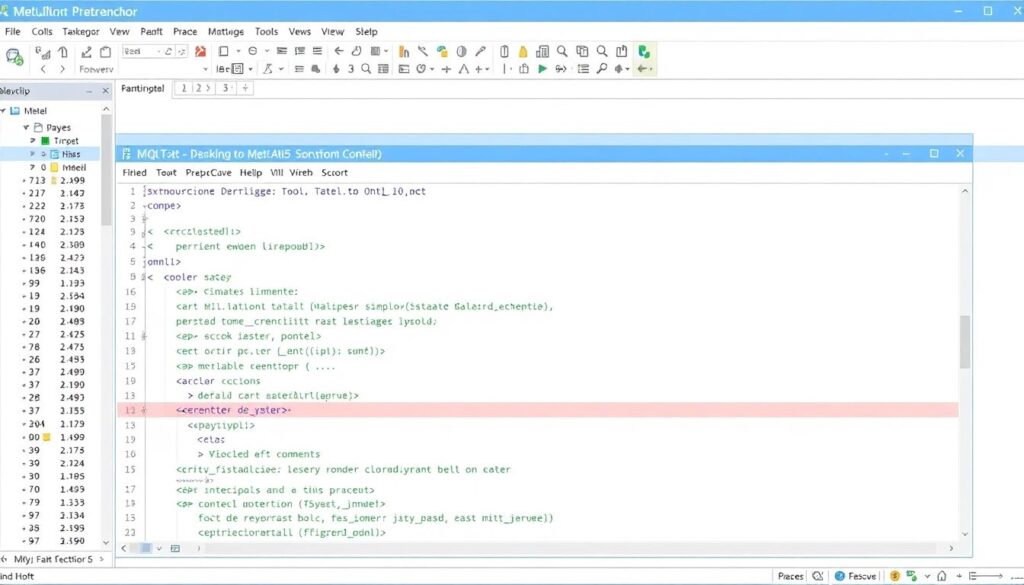Expand the Tirpet tree item
Image resolution: width=1024 pixels, height=585 pixels.
coord(32,141)
